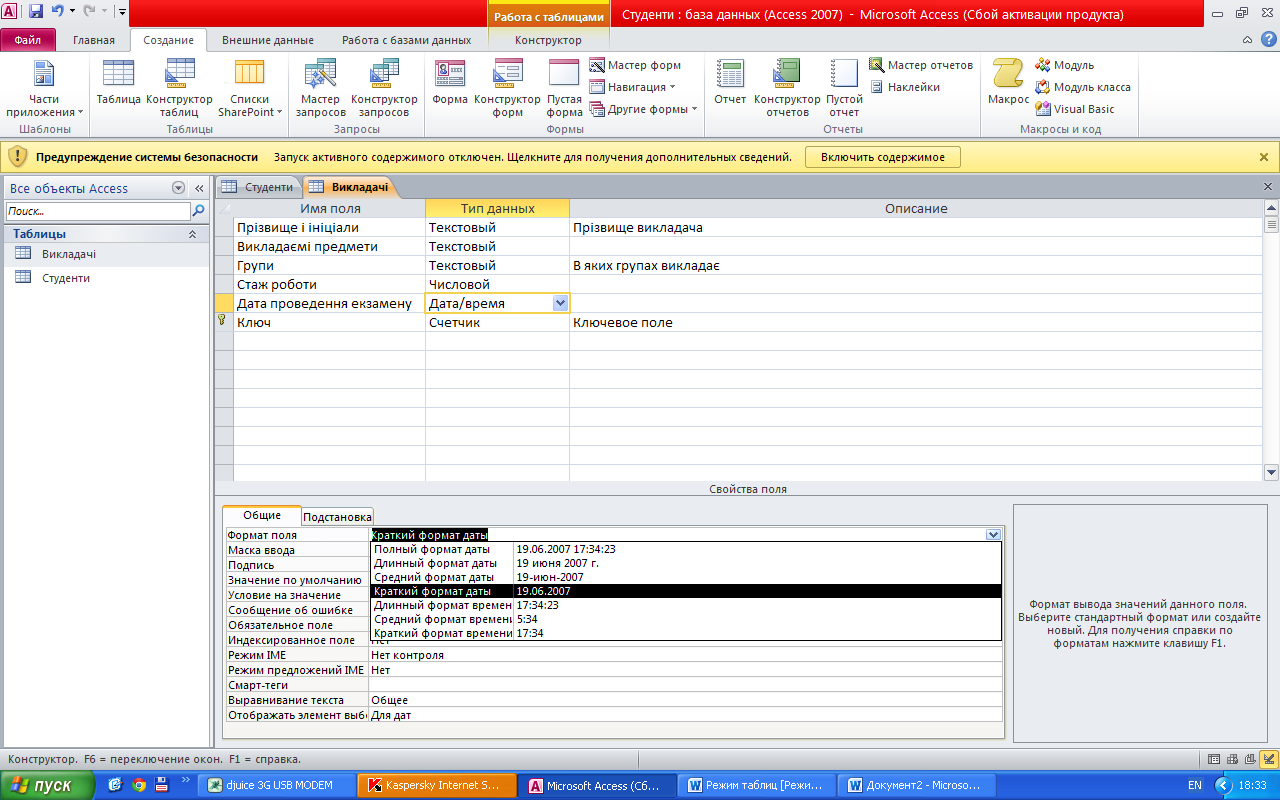Choose Длинный формат времени option
The width and height of the screenshot is (1280, 800).
coord(686,605)
